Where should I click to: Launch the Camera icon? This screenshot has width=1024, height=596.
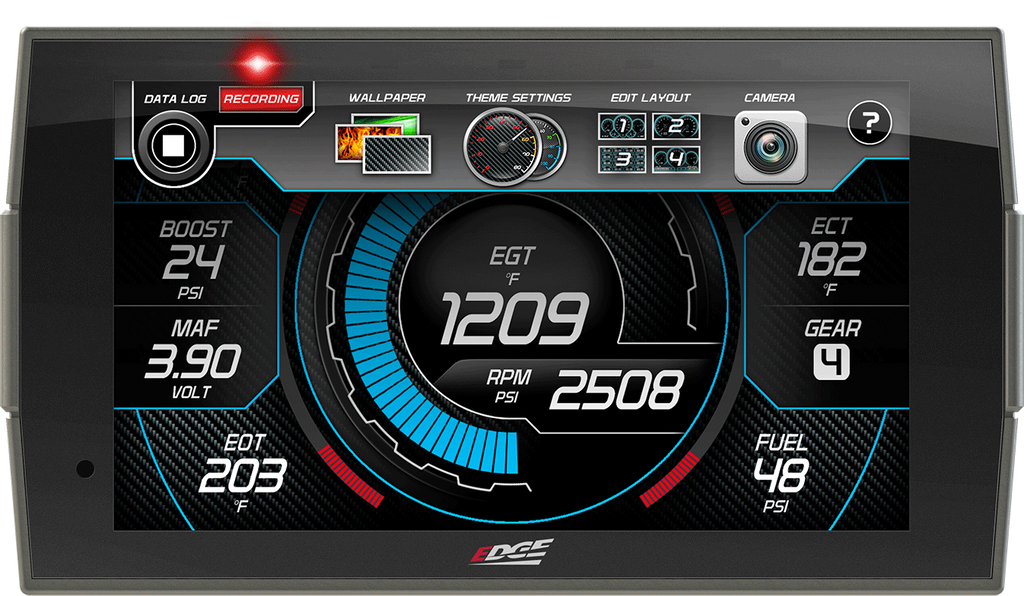pos(770,148)
